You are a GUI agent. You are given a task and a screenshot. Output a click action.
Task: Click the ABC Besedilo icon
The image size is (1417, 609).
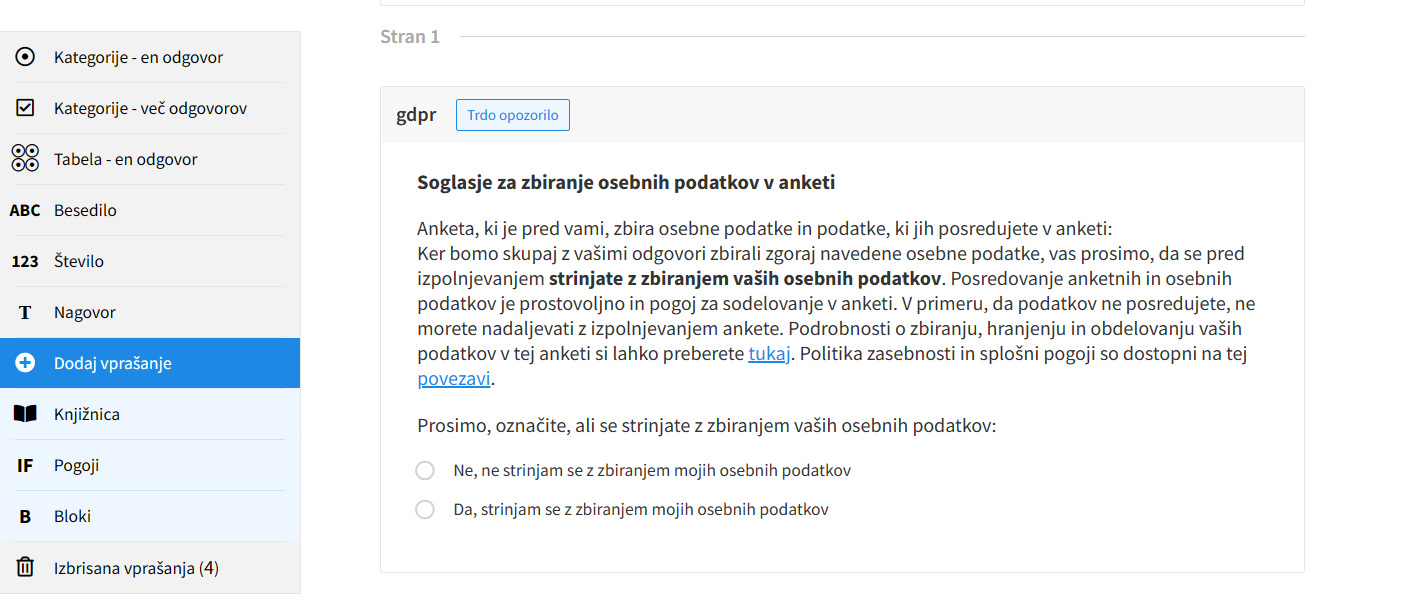(x=25, y=210)
